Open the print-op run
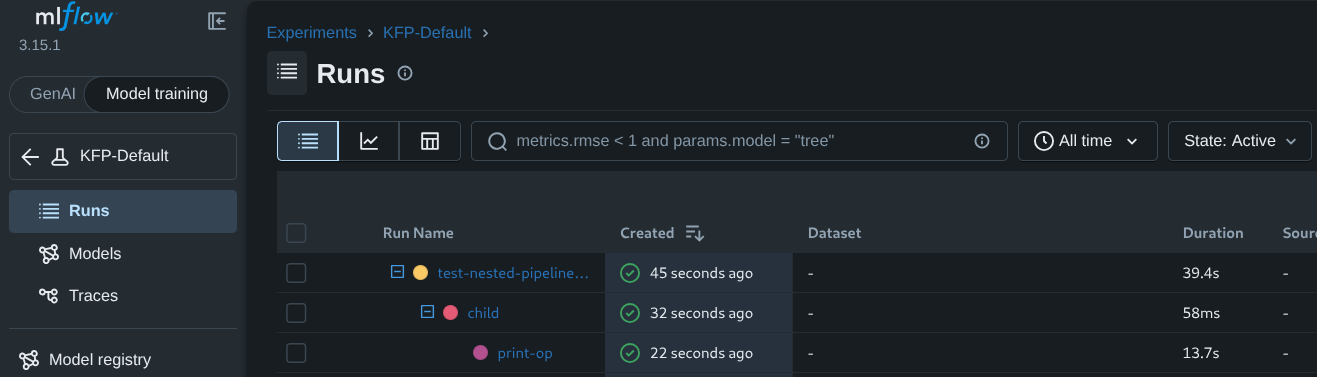The width and height of the screenshot is (1317, 377). [525, 353]
